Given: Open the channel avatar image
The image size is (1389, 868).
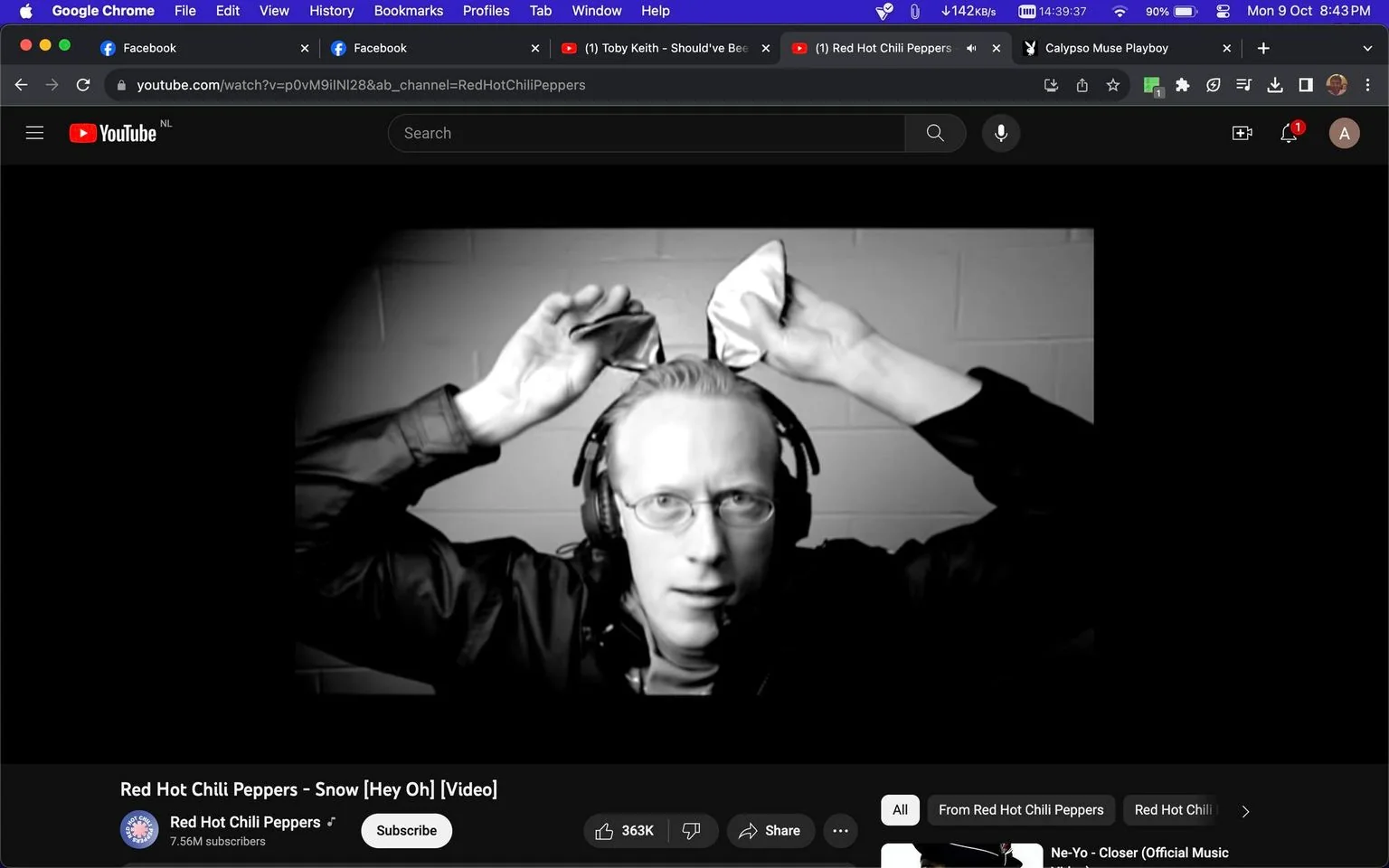Looking at the screenshot, I should 139,829.
